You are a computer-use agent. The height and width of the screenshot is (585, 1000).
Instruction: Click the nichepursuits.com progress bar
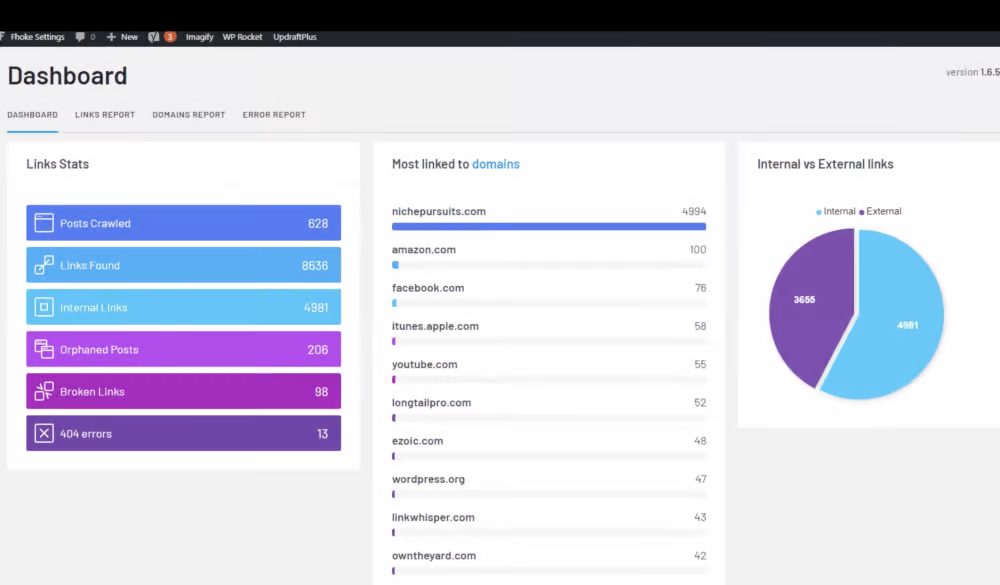549,226
